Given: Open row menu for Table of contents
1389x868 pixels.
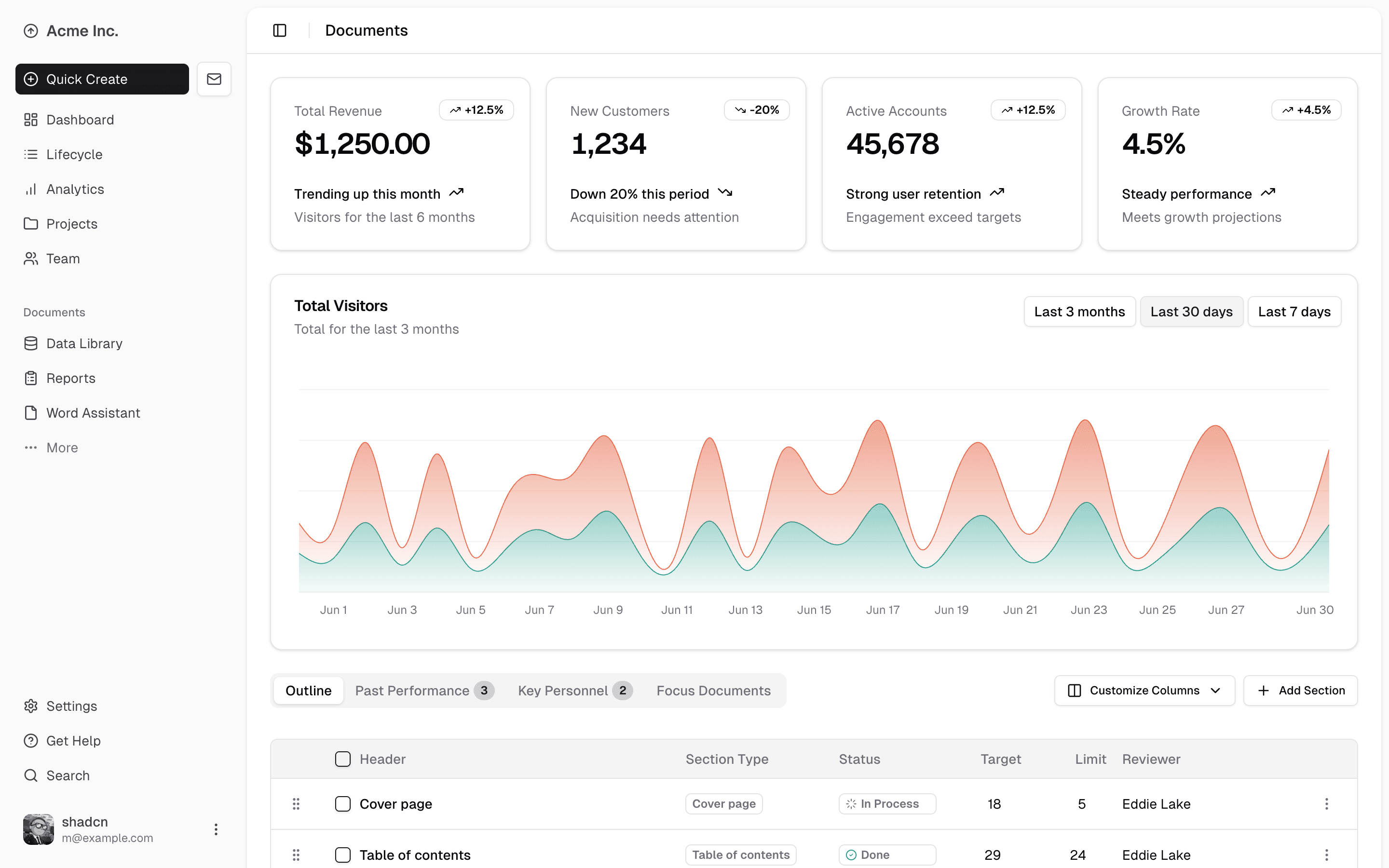Looking at the screenshot, I should 1326,855.
